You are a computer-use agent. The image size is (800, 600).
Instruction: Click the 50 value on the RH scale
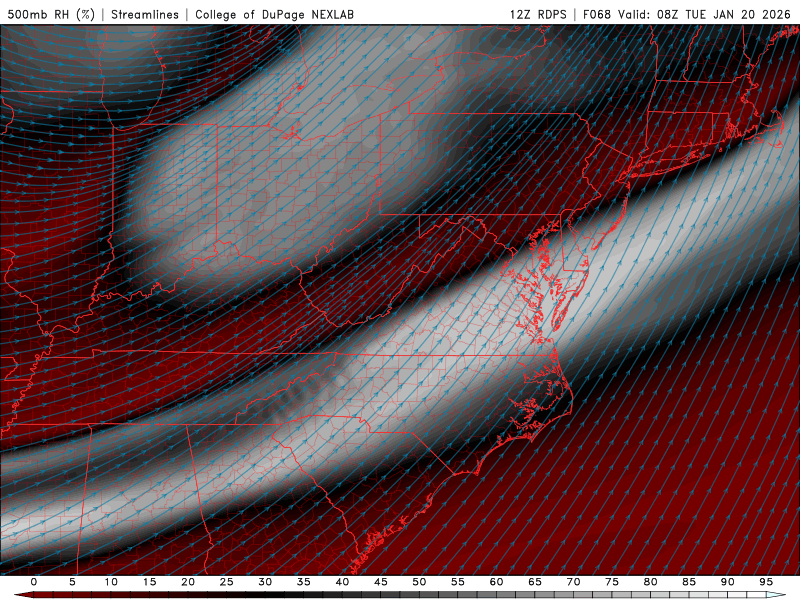(x=419, y=582)
